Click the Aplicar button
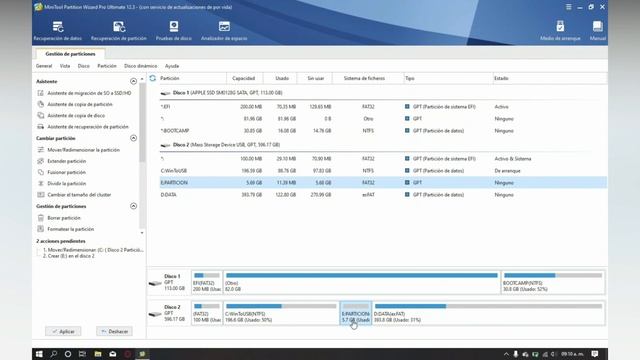 63,331
